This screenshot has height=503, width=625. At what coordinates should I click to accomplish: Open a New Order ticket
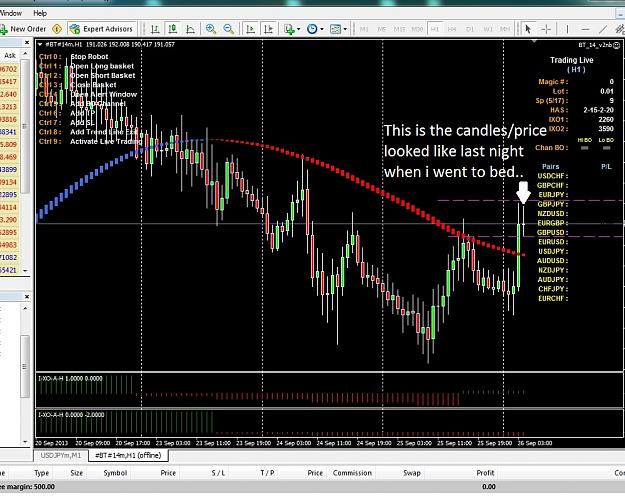pos(23,29)
